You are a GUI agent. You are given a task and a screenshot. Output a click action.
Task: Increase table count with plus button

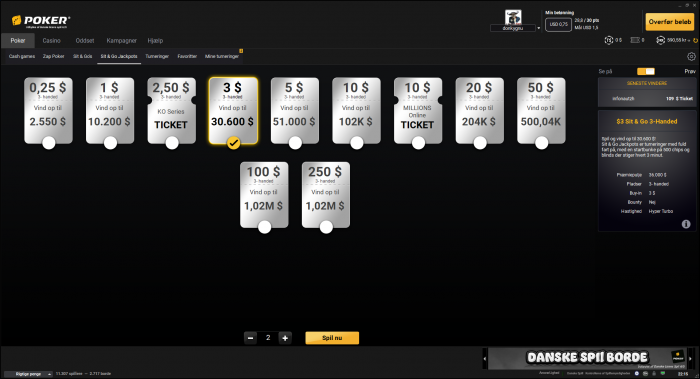[x=285, y=338]
